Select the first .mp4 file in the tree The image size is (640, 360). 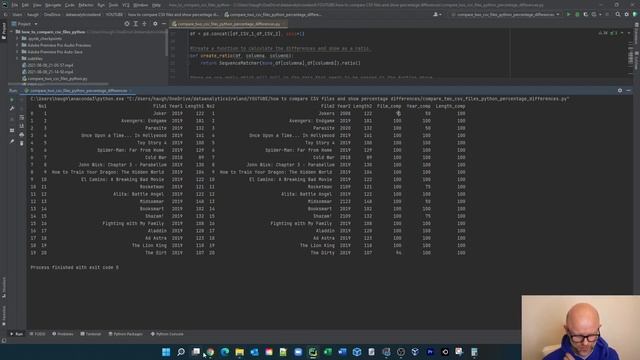pyautogui.click(x=48, y=65)
